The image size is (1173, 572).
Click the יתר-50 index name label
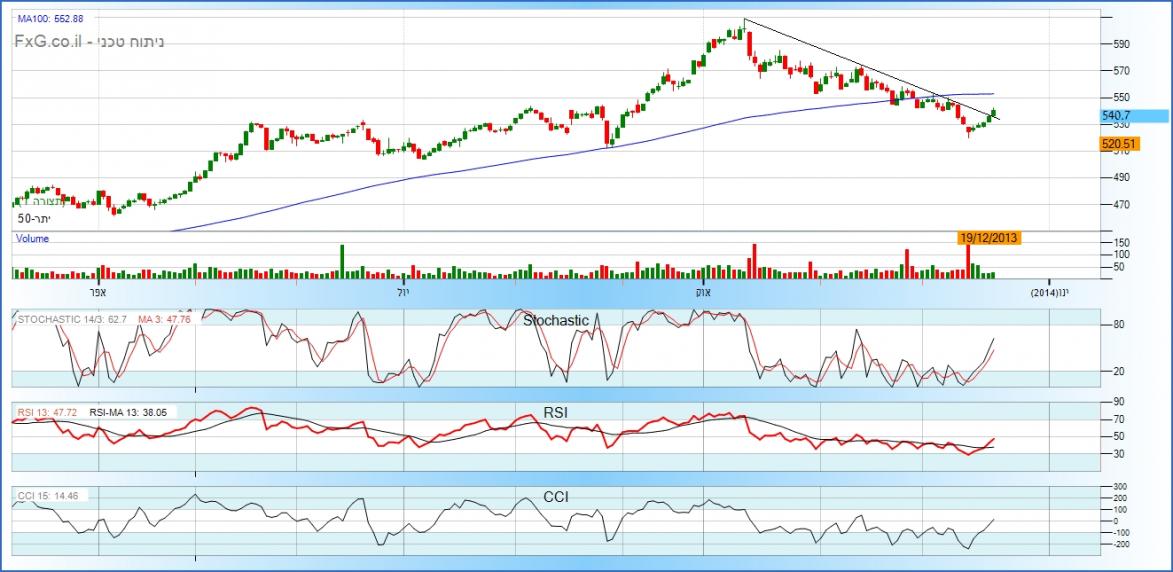point(33,218)
